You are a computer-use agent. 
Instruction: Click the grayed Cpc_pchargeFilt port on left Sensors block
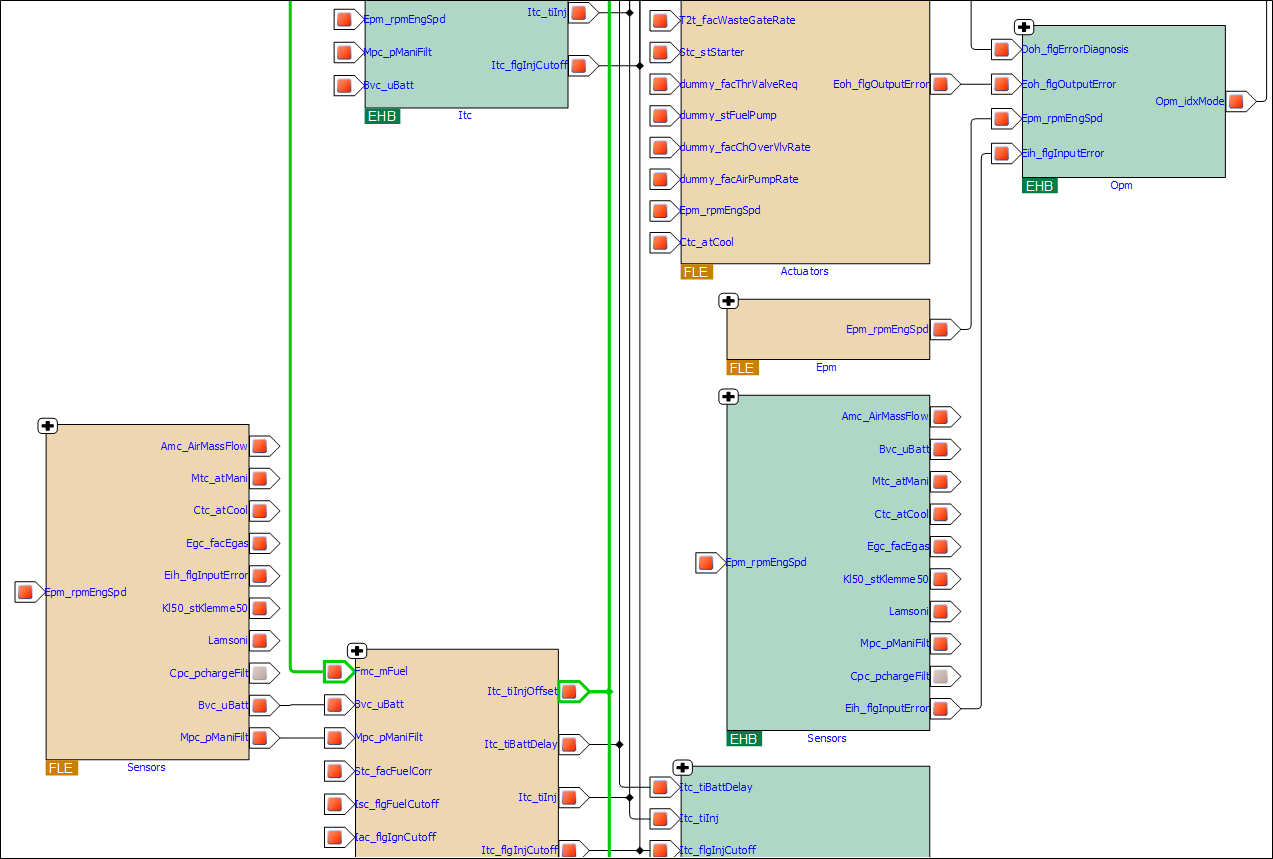263,673
